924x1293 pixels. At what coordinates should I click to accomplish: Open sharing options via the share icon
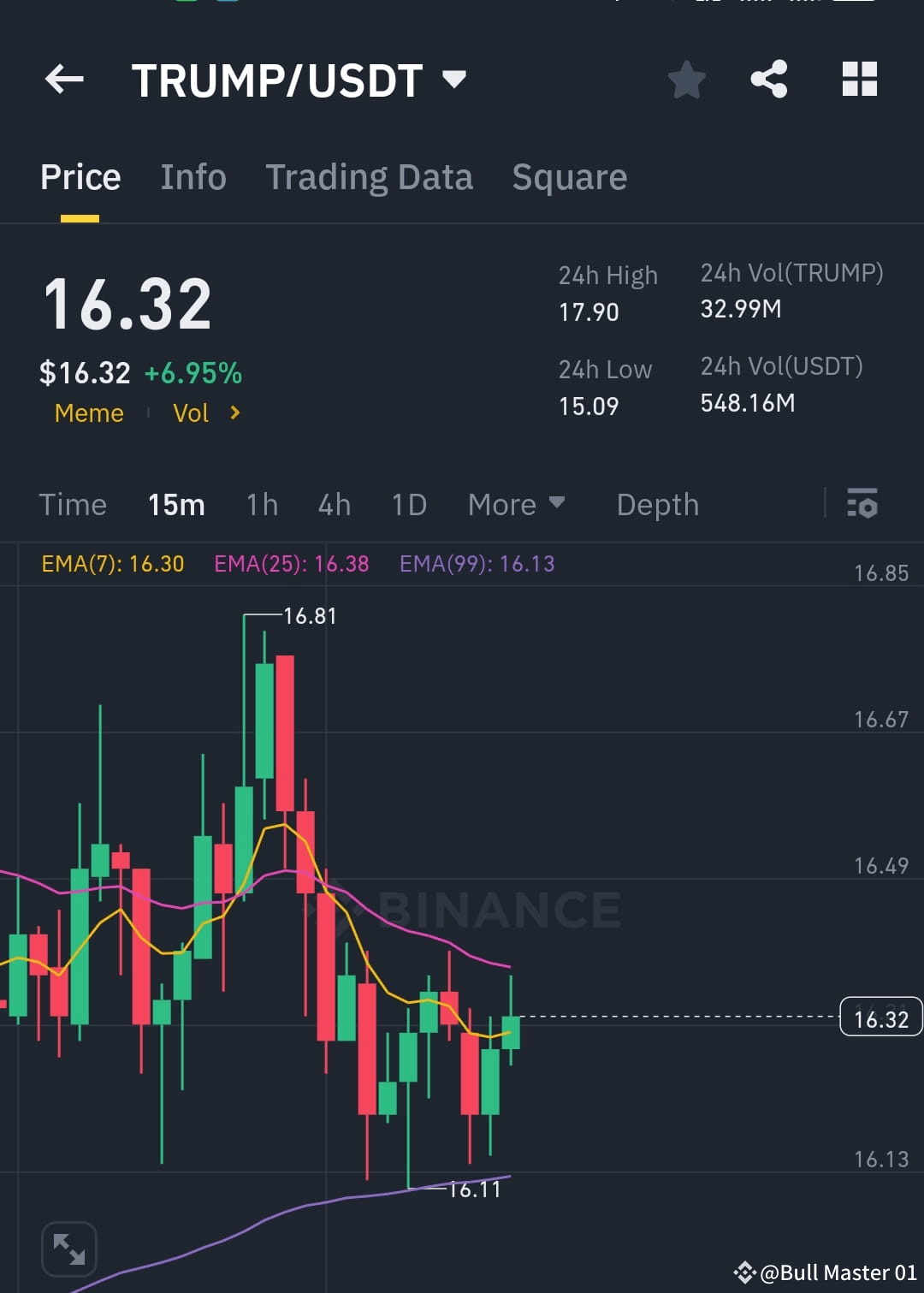(x=768, y=79)
